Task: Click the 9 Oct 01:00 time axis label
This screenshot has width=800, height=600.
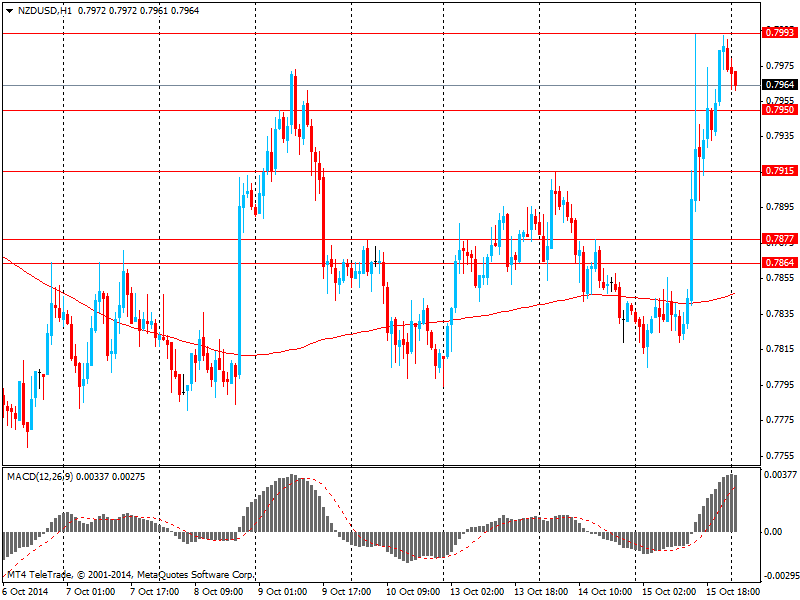Action: pyautogui.click(x=283, y=592)
